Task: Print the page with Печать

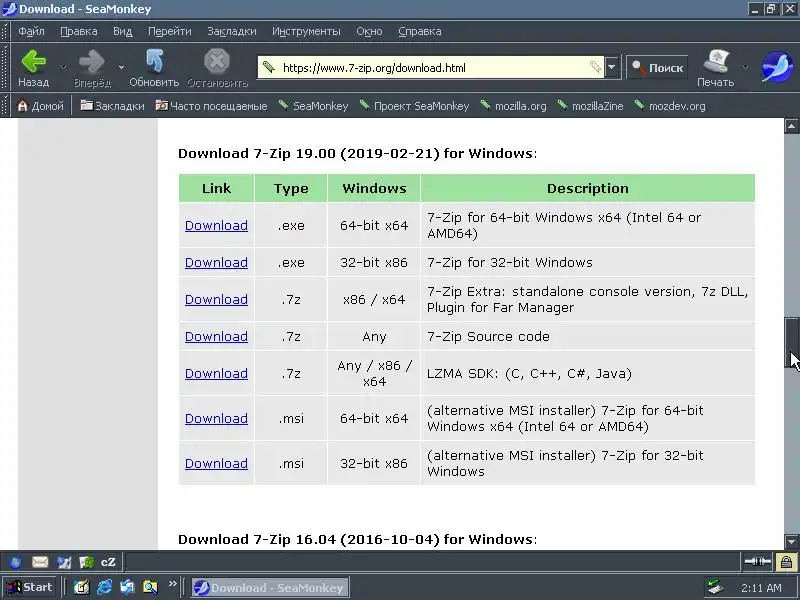Action: 715,67
